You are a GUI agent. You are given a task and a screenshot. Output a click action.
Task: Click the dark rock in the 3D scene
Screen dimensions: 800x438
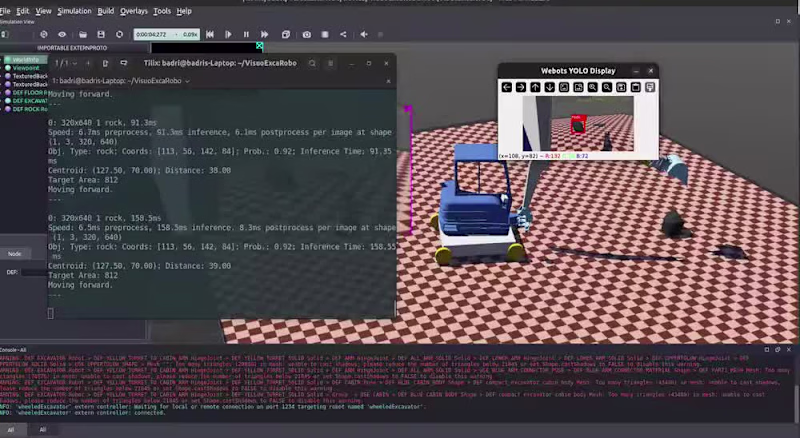click(676, 225)
